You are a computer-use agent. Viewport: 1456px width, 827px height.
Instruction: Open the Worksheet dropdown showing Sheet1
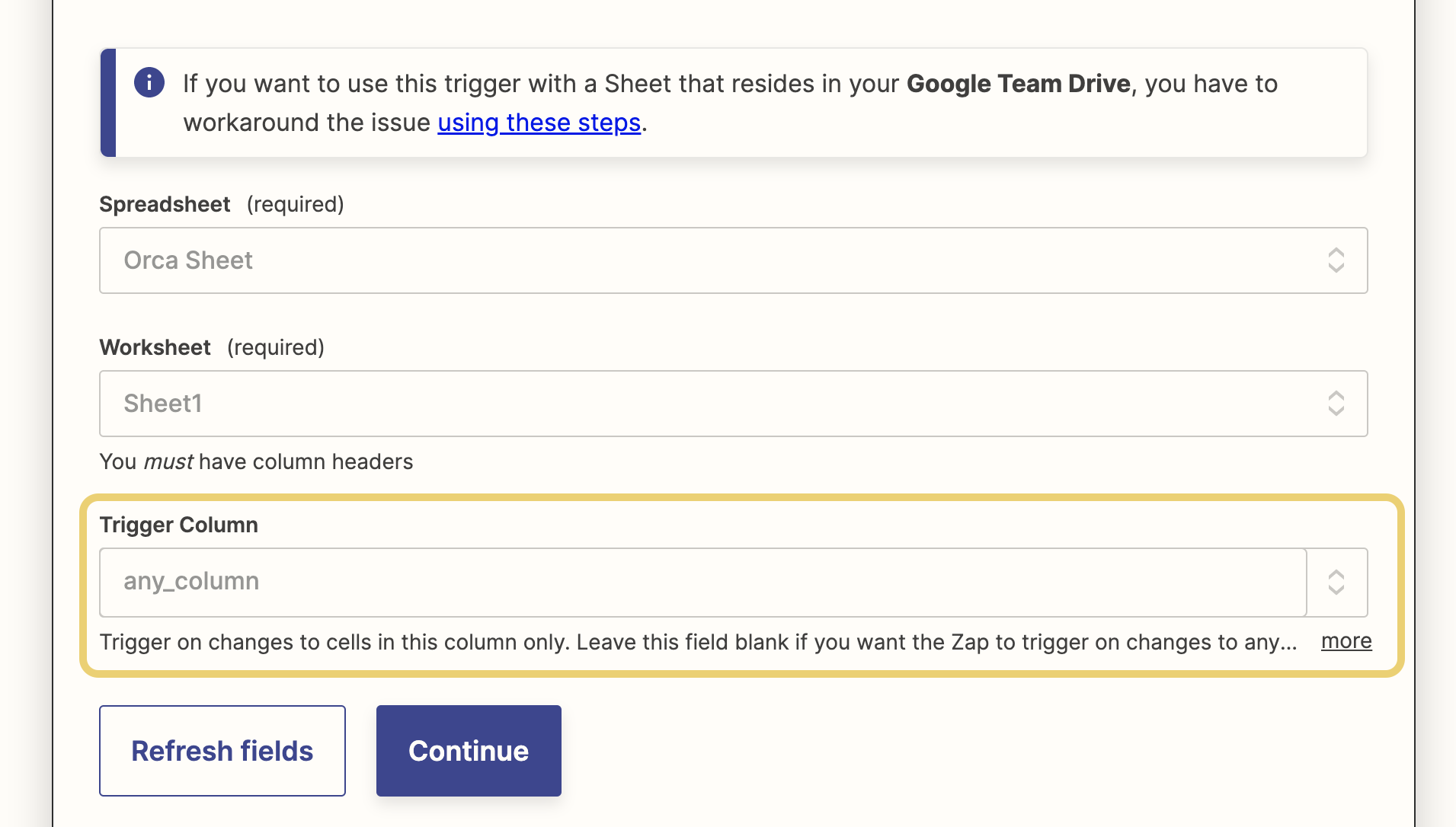pyautogui.click(x=709, y=404)
